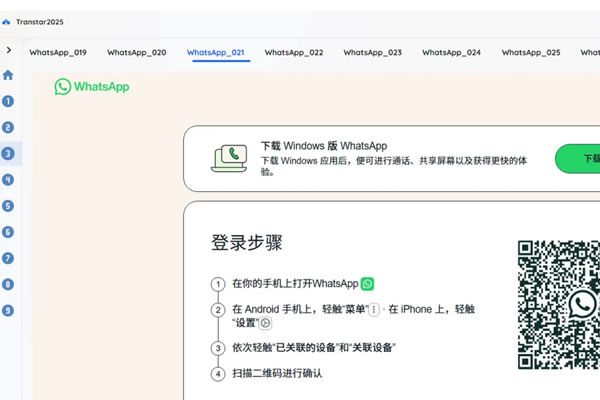Image resolution: width=600 pixels, height=400 pixels.
Task: Select sidebar group number 7
Action: pyautogui.click(x=8, y=258)
